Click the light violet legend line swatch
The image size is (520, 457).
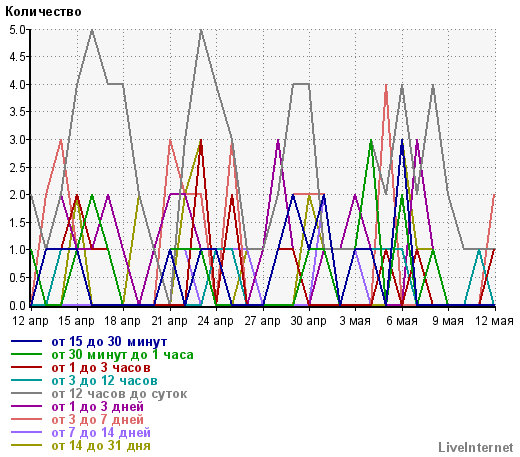27,433
